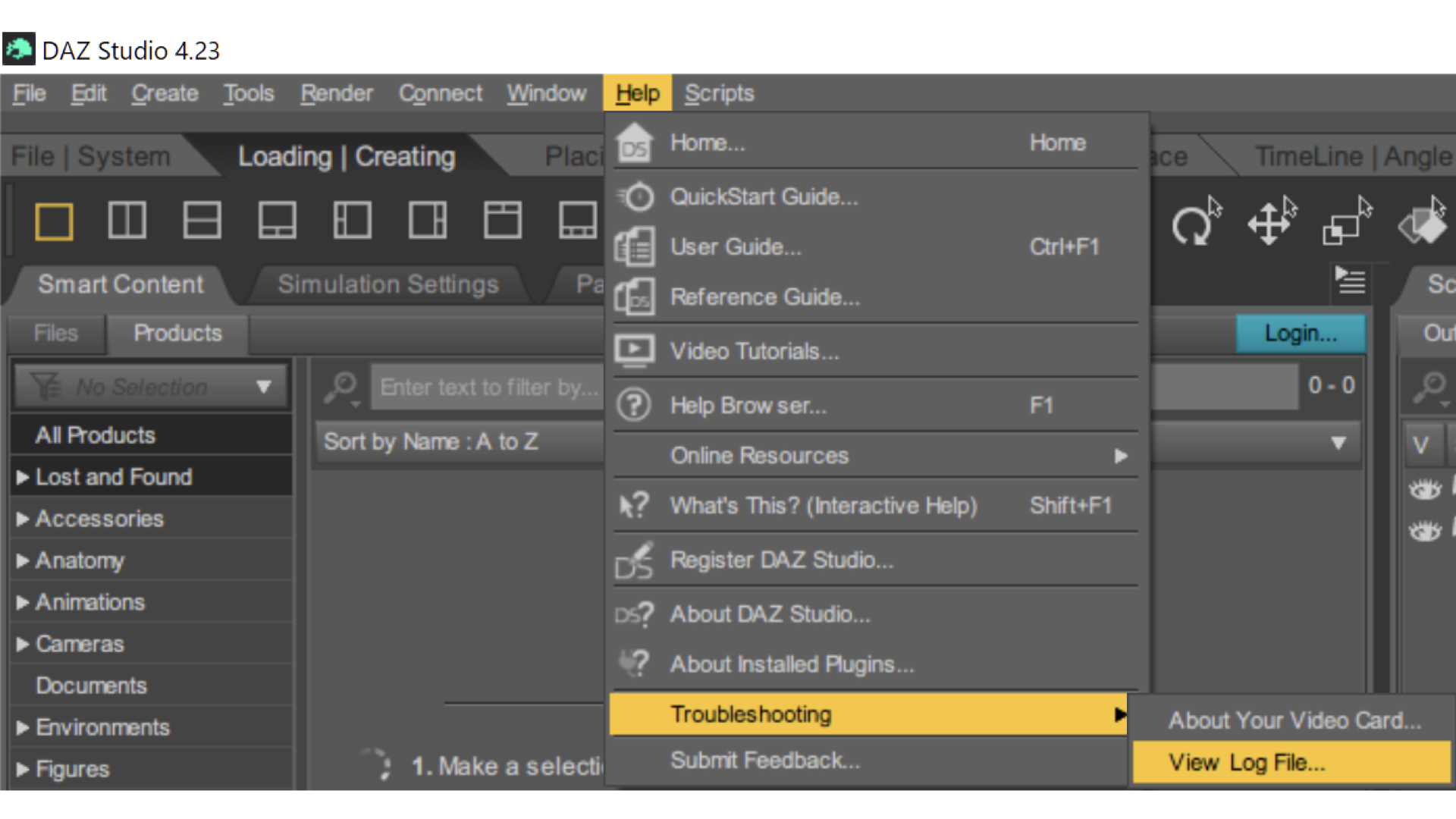Open the Sort by Name dropdown arrow
Image resolution: width=1456 pixels, height=819 pixels.
(1338, 443)
